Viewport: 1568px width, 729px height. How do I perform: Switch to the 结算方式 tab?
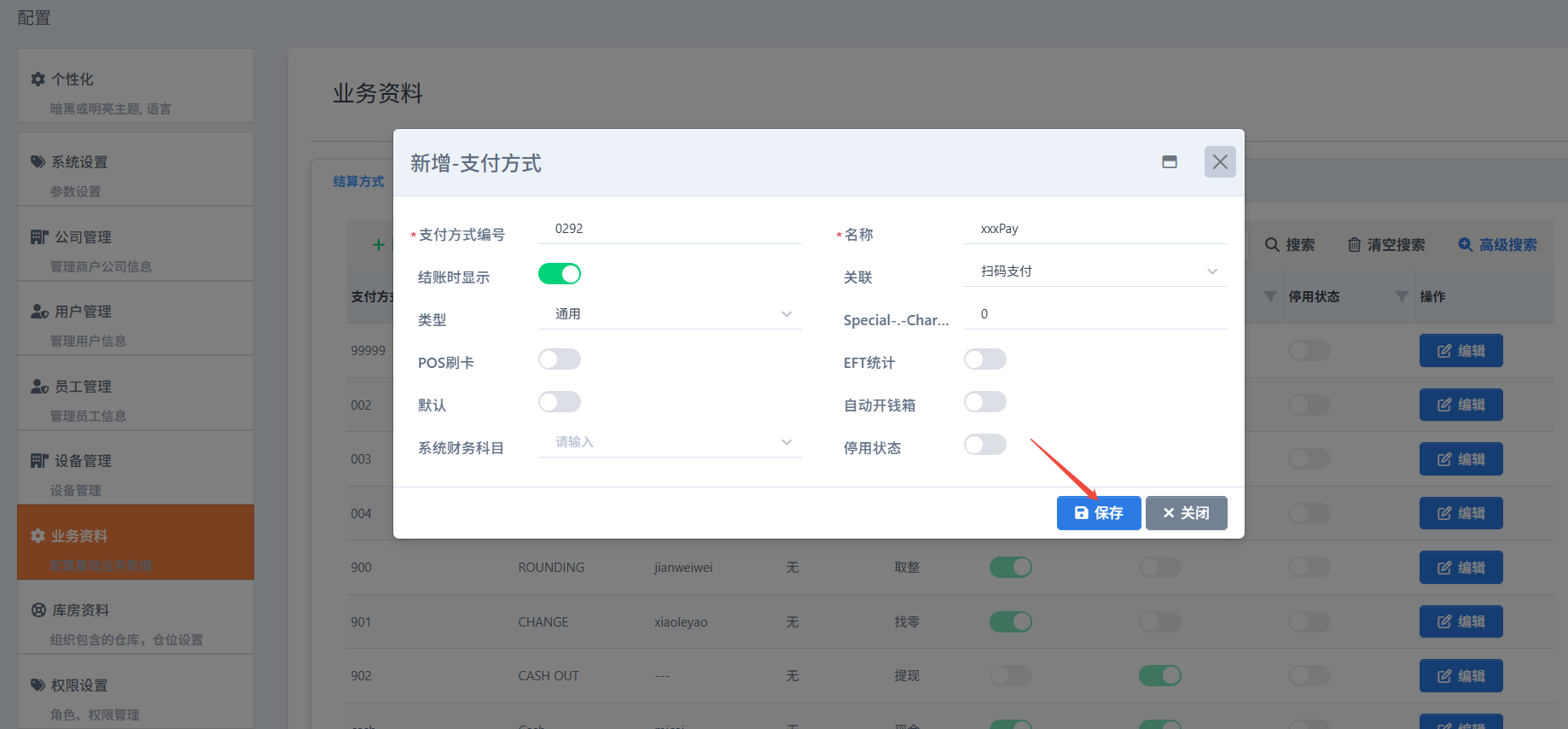click(358, 182)
